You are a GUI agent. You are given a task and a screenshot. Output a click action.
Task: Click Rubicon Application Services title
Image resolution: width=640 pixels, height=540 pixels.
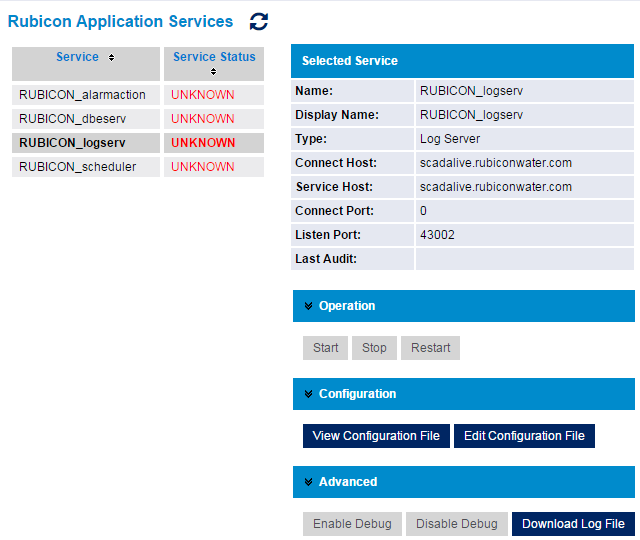[120, 22]
